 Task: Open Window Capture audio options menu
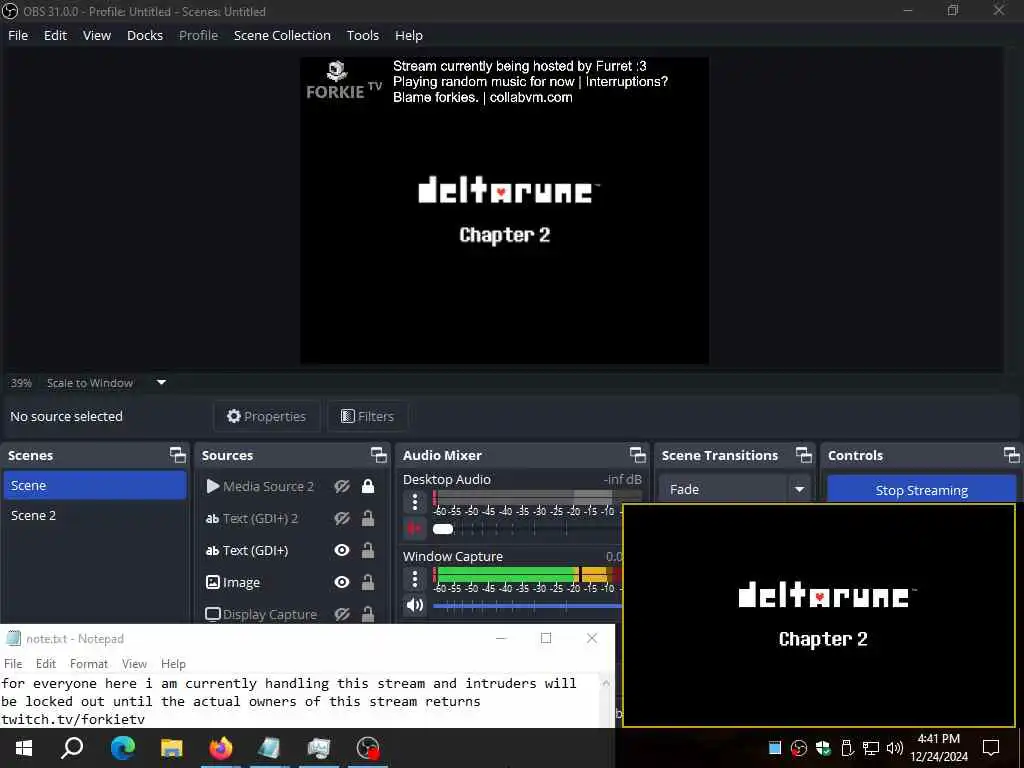(415, 579)
